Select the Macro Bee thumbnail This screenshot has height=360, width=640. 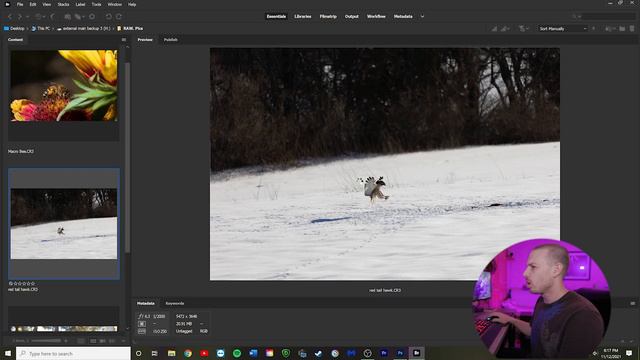64,85
